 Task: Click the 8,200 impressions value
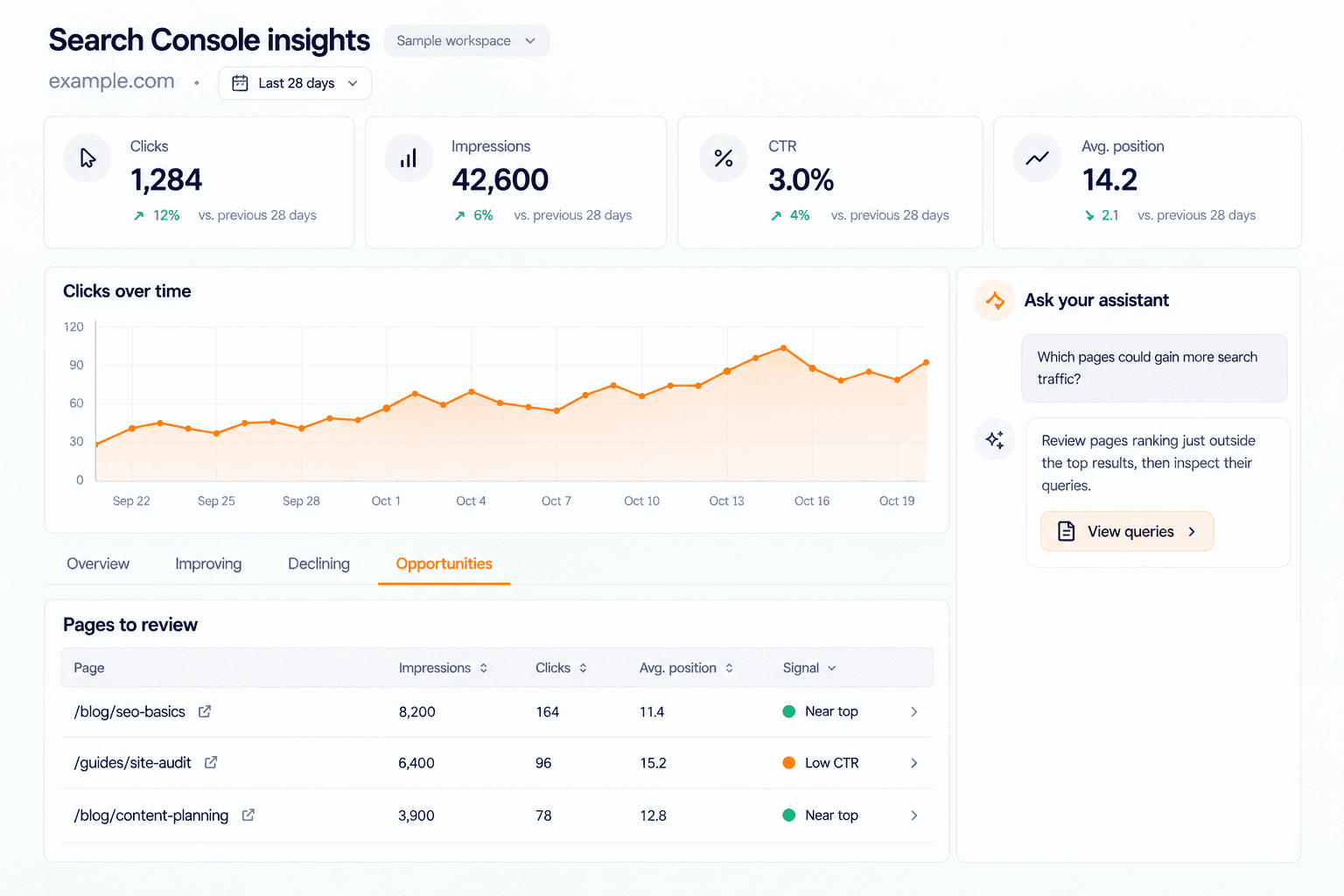coord(416,712)
